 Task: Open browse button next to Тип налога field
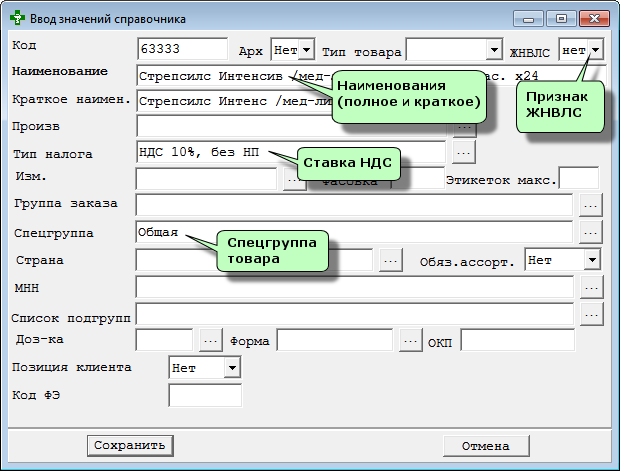pos(463,152)
